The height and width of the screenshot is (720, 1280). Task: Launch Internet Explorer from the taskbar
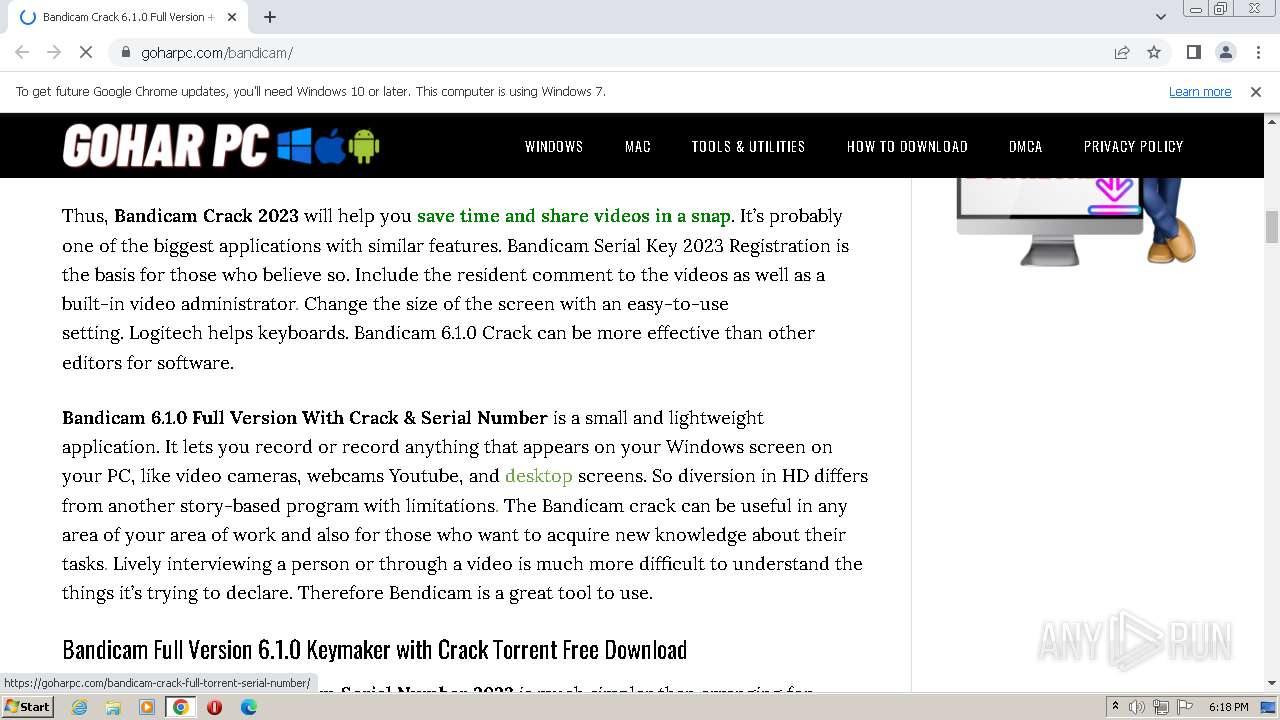pyautogui.click(x=79, y=707)
